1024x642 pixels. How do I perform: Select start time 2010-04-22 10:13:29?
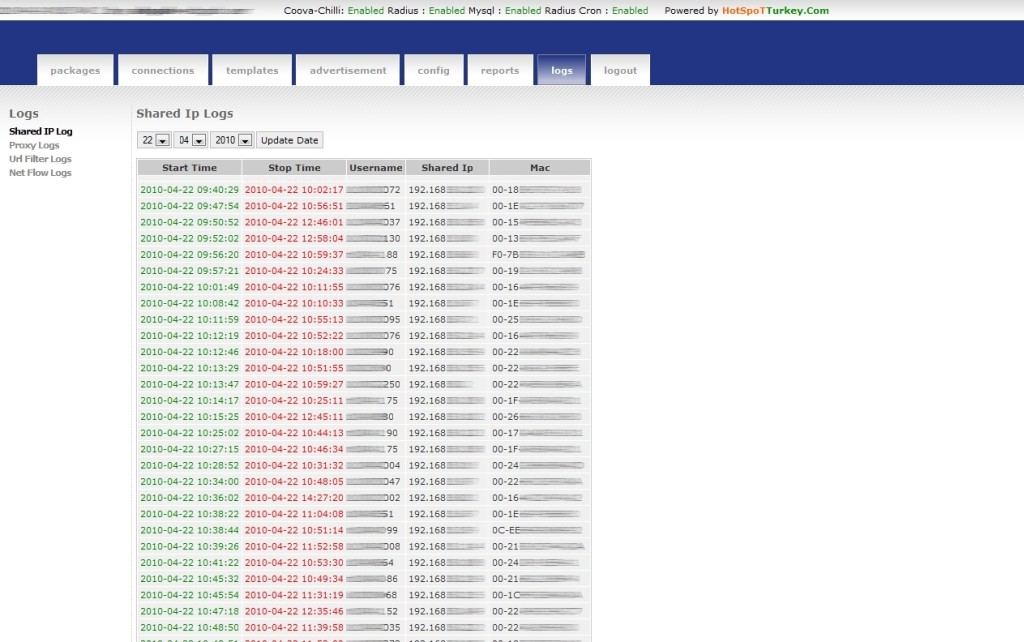tap(189, 368)
